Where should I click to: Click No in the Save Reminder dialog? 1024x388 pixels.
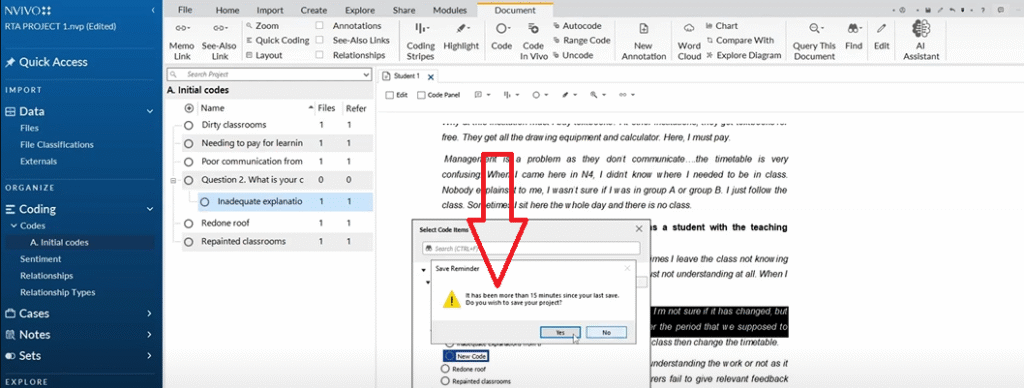coord(606,332)
